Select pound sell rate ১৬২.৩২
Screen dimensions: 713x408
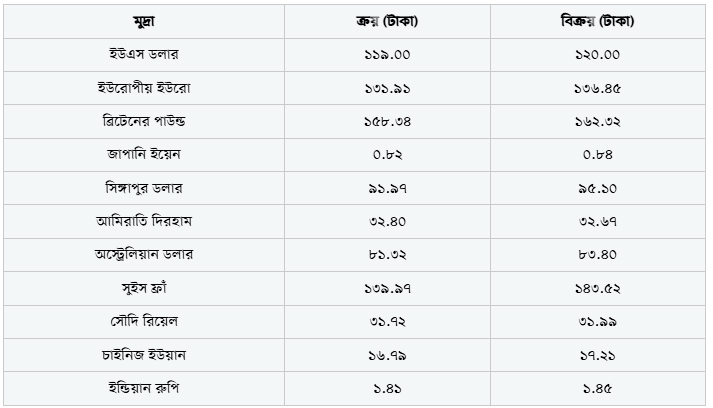point(598,121)
